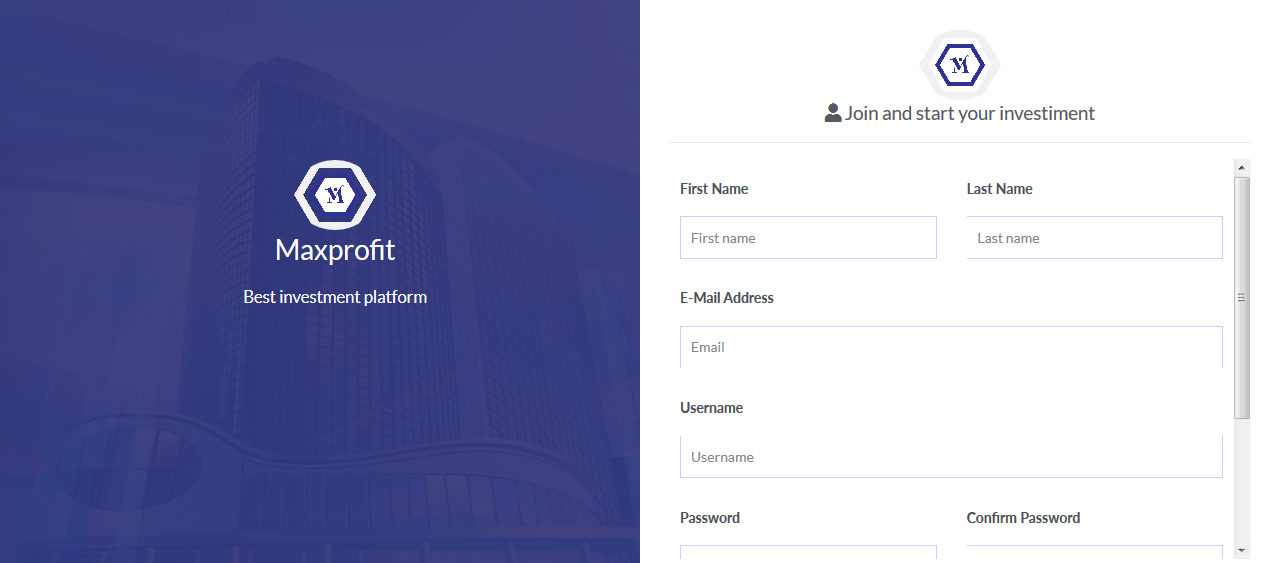
Task: Click the Password input field
Action: click(808, 552)
